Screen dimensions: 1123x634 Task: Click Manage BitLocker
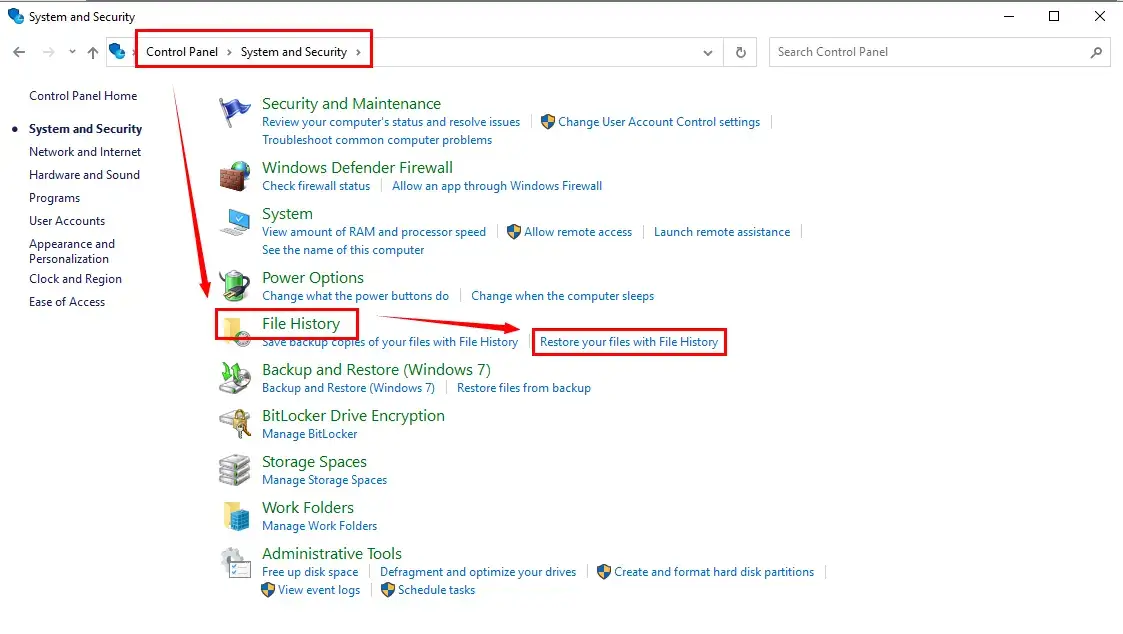(309, 434)
